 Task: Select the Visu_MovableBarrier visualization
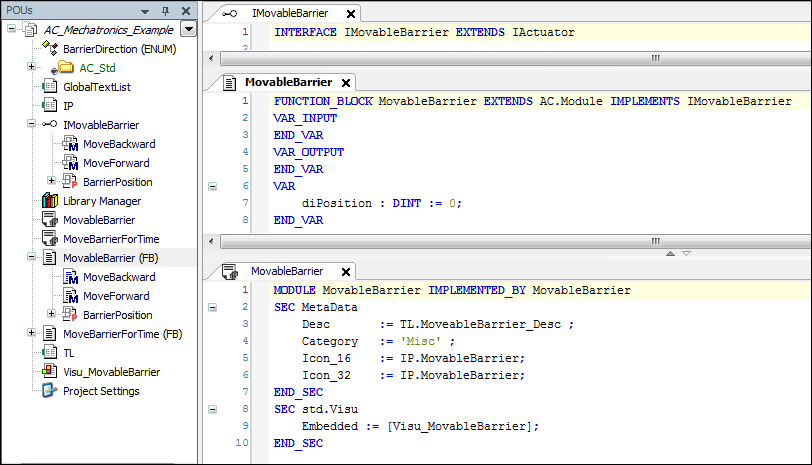111,372
